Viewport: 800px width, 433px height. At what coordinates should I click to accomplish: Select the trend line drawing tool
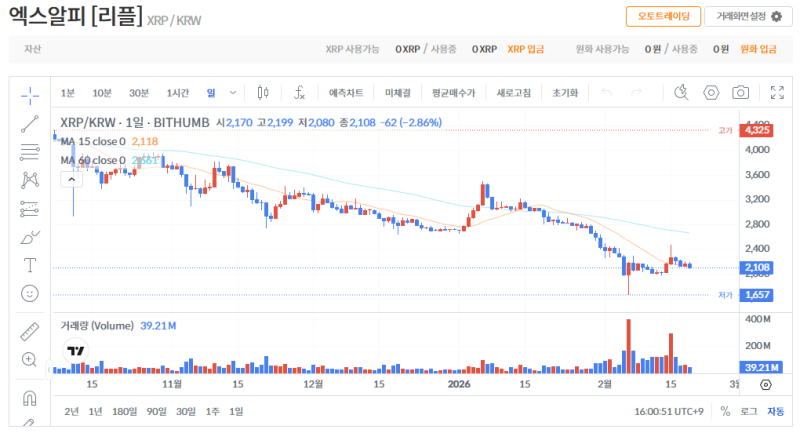coord(30,124)
